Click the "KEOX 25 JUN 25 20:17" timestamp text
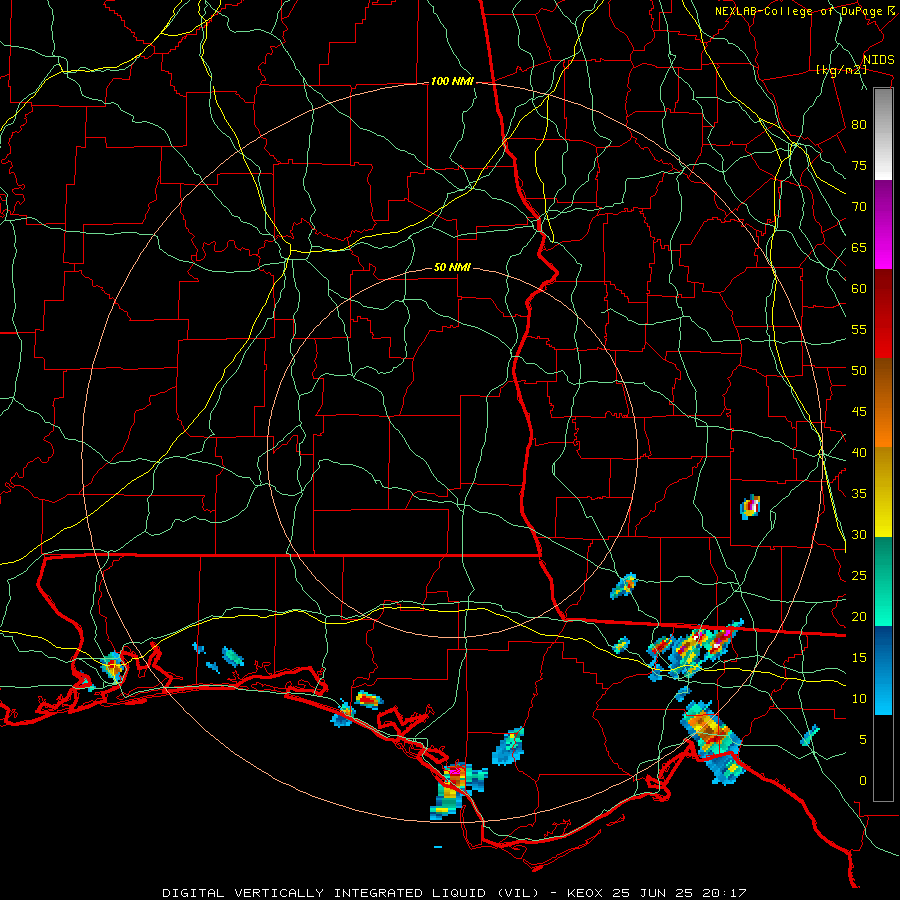The image size is (900, 900). click(657, 893)
